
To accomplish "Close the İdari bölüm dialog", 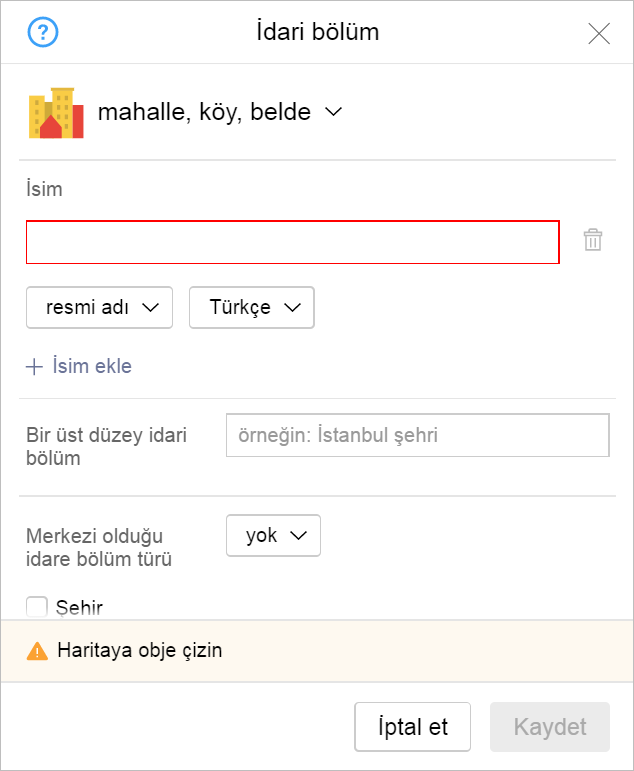I will click(x=599, y=33).
